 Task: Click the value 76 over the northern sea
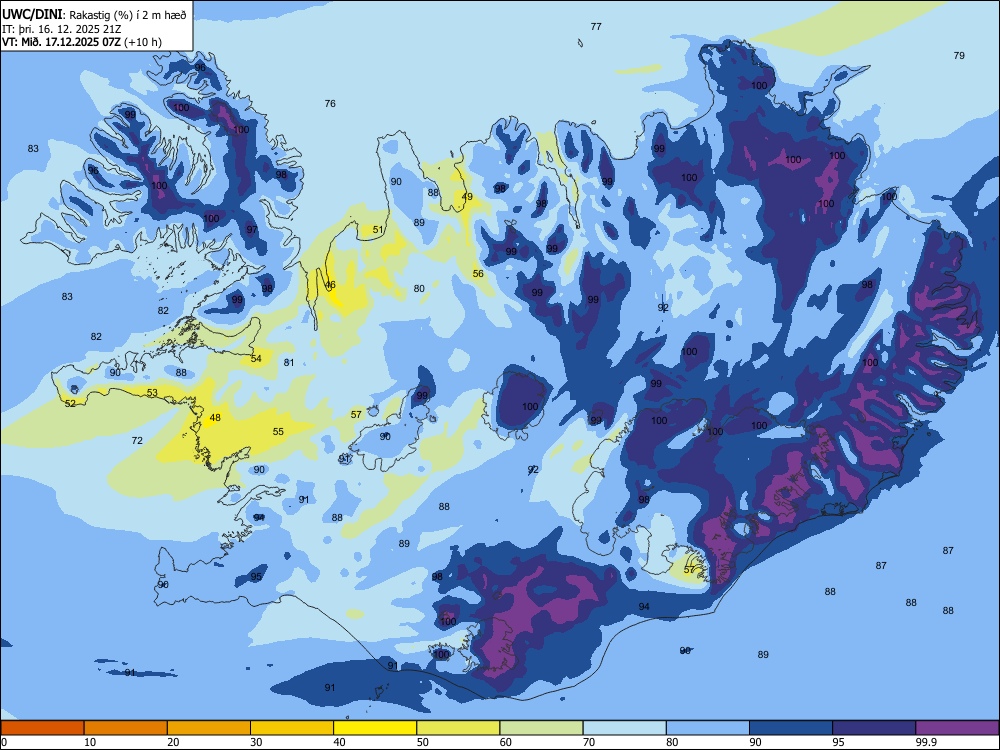pos(330,103)
